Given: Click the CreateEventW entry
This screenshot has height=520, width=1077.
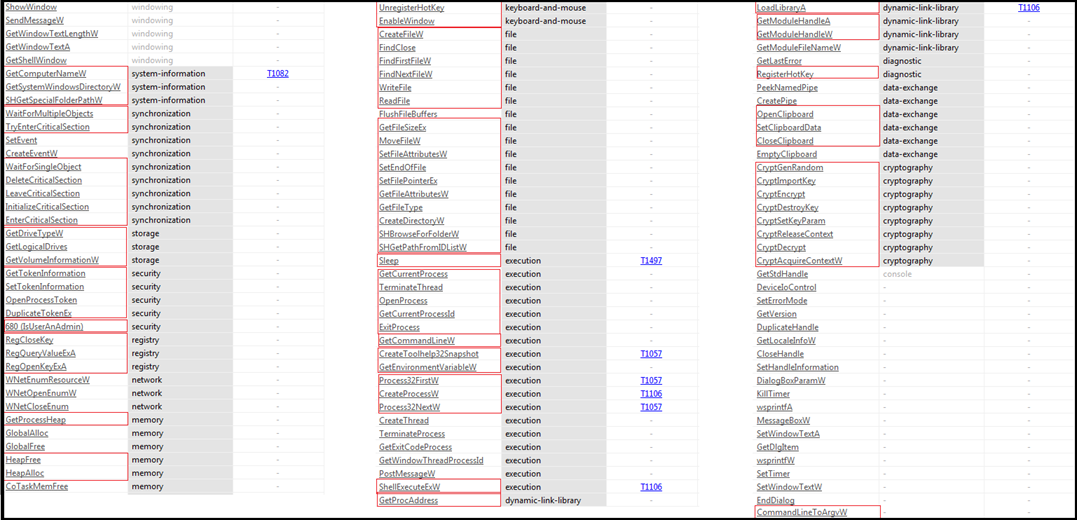Looking at the screenshot, I should (32, 153).
